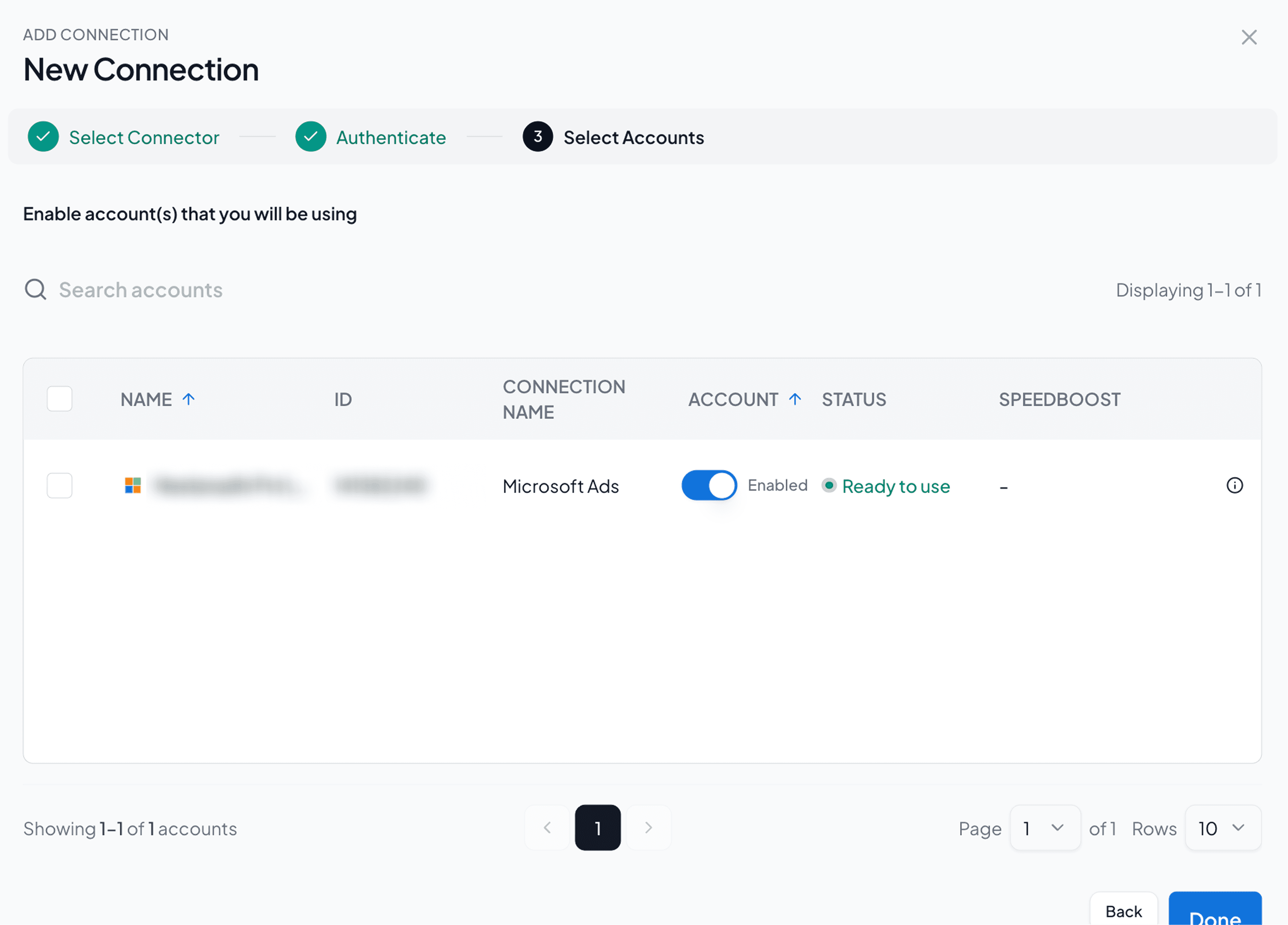Viewport: 1288px width, 925px height.
Task: Click the CONNECTION NAME column header
Action: click(564, 399)
